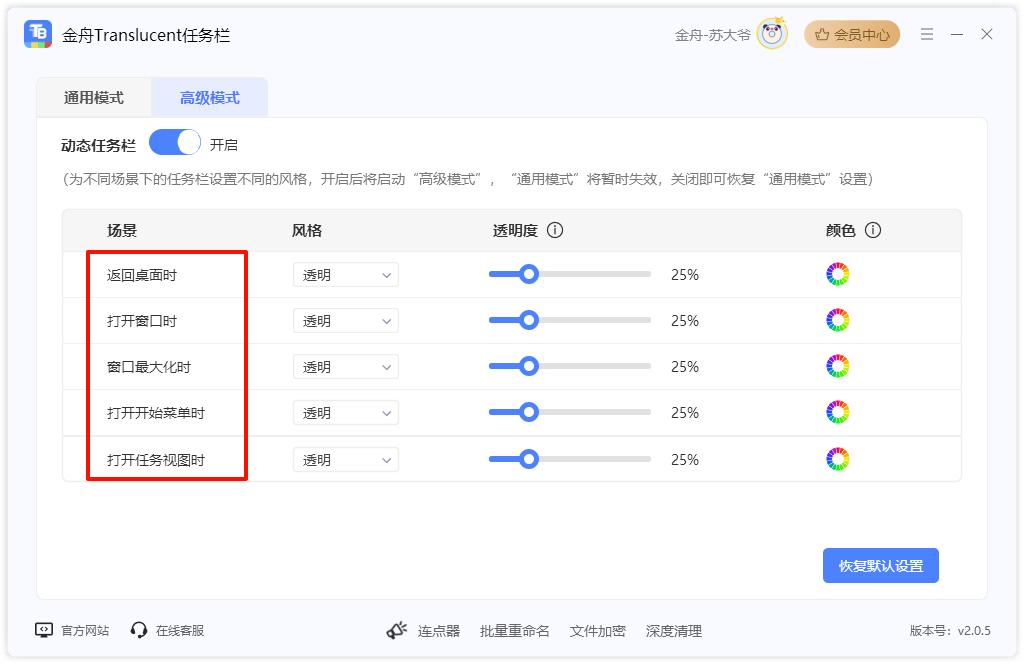This screenshot has width=1024, height=664.
Task: Expand style dropdown for 窗口最大化时
Action: tap(345, 367)
